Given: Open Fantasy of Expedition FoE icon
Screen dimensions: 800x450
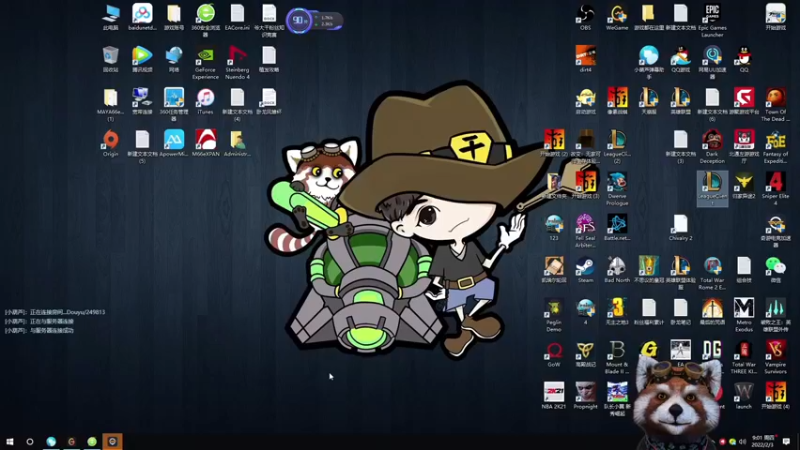Looking at the screenshot, I should (x=775, y=146).
